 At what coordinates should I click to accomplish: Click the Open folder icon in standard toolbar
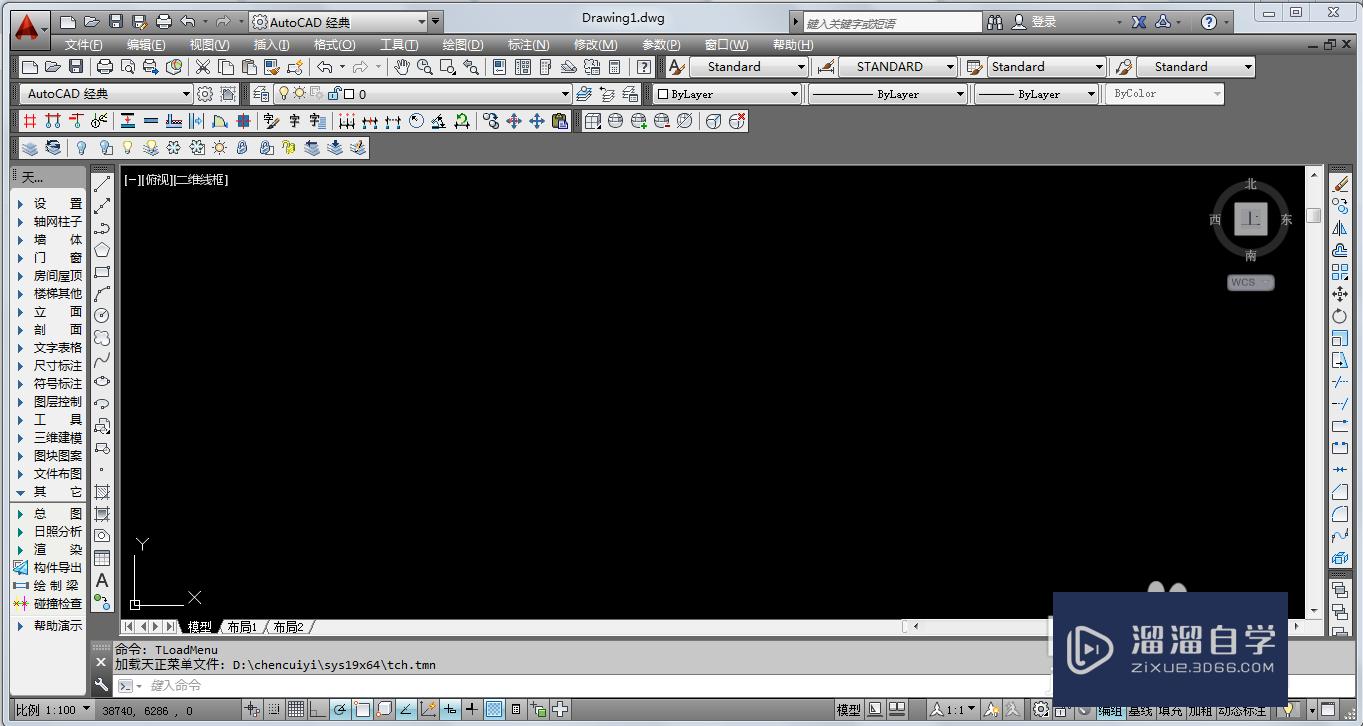53,67
